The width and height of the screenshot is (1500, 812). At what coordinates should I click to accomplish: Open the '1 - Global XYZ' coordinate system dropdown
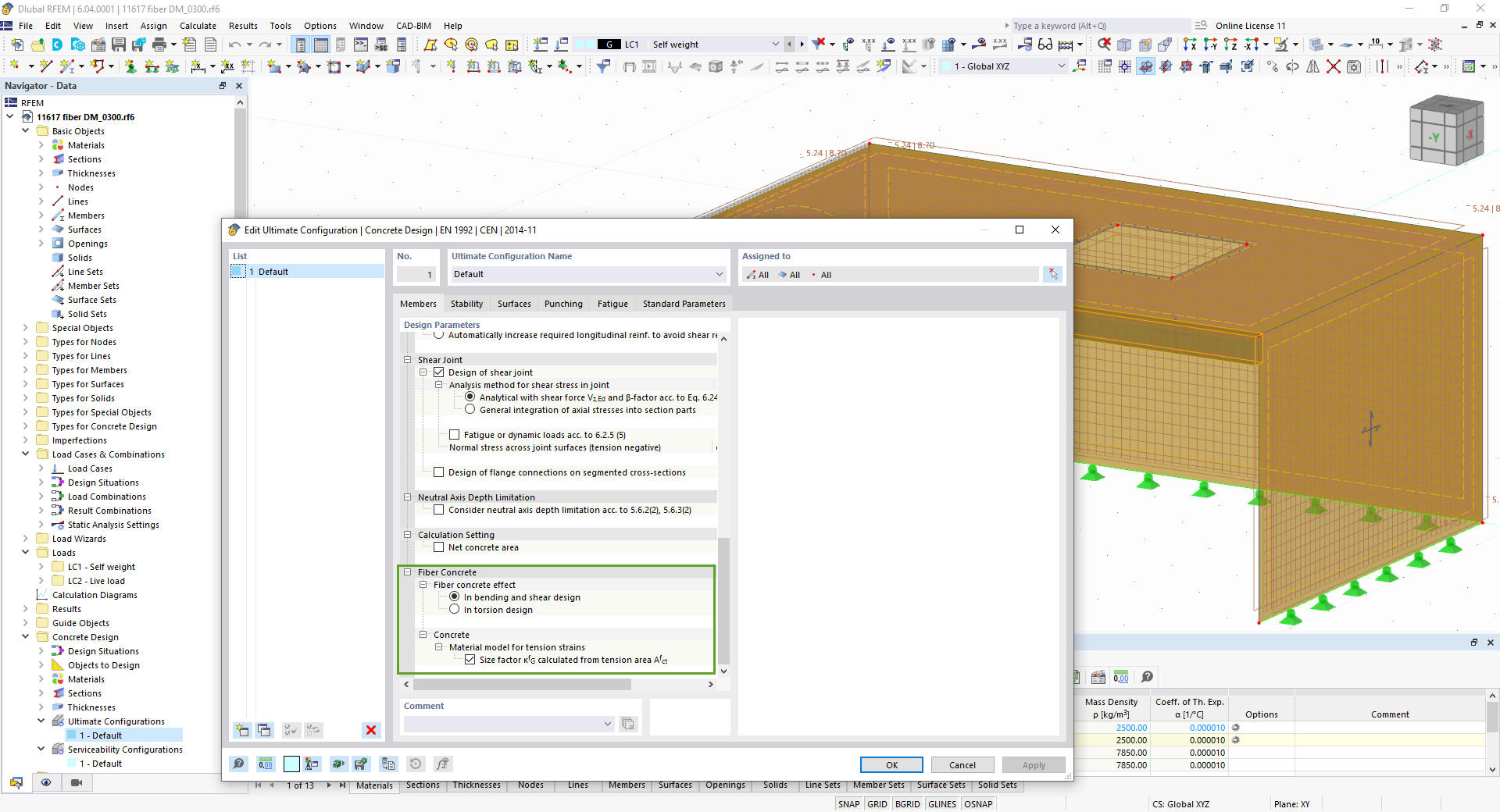point(1062,66)
